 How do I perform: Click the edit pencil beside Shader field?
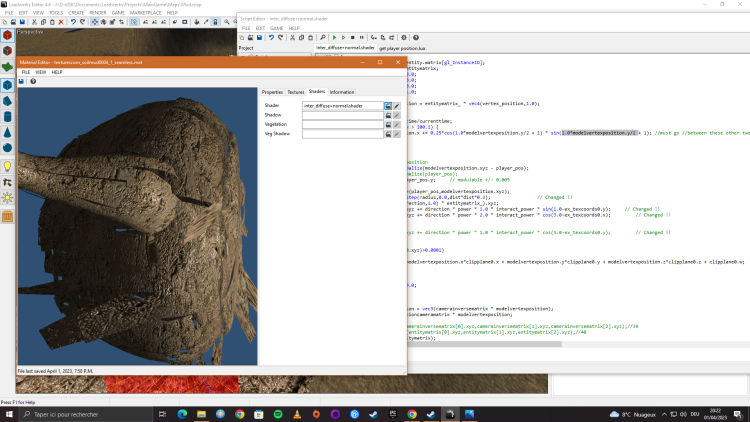point(397,105)
